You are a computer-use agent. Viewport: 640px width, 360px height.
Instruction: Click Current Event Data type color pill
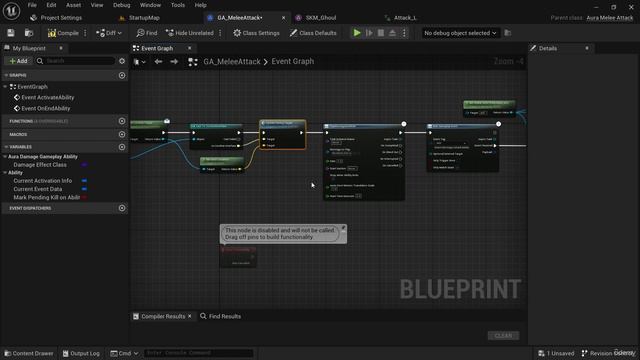[x=84, y=189]
